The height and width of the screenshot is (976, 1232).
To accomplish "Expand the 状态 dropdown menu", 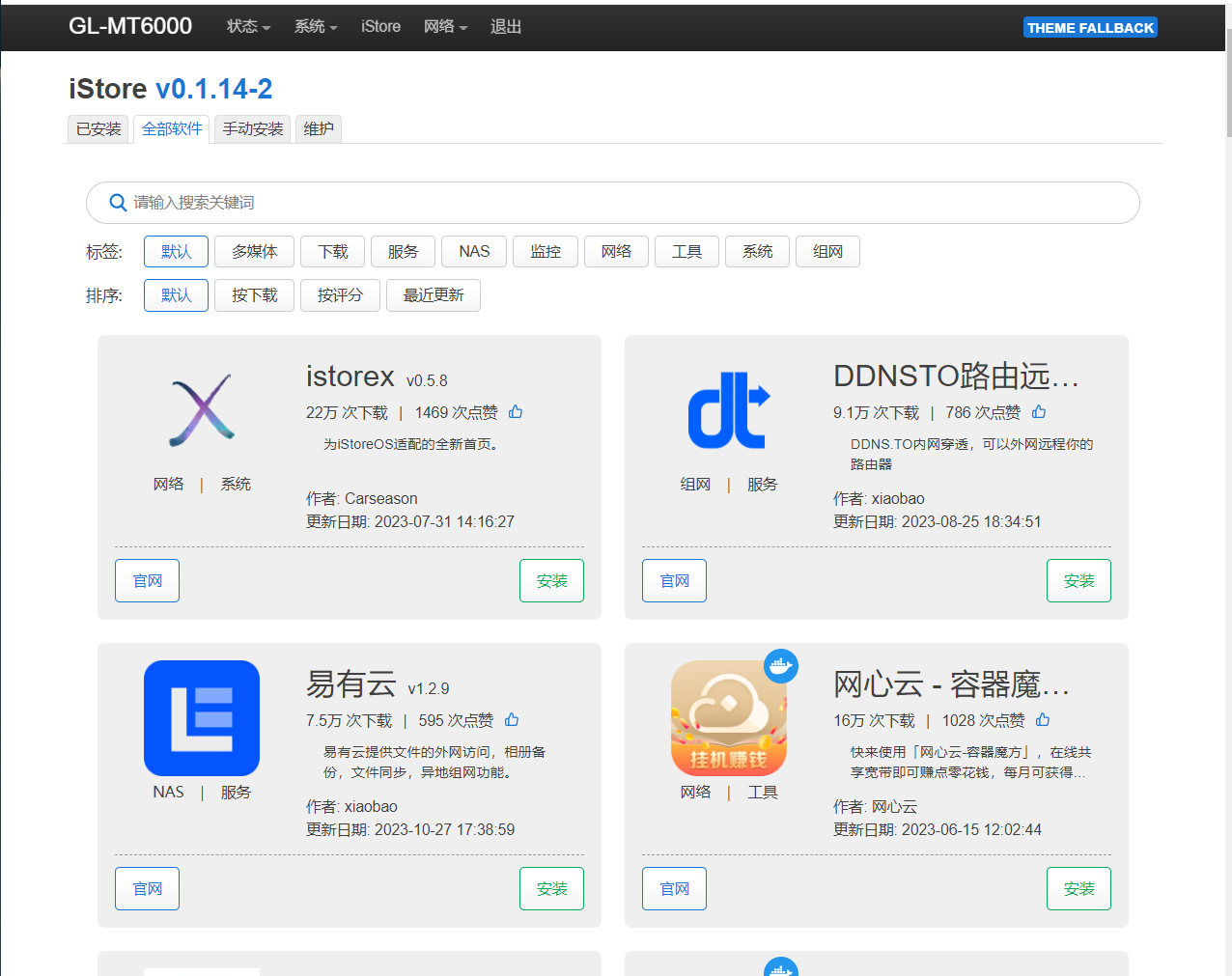I will [x=248, y=27].
